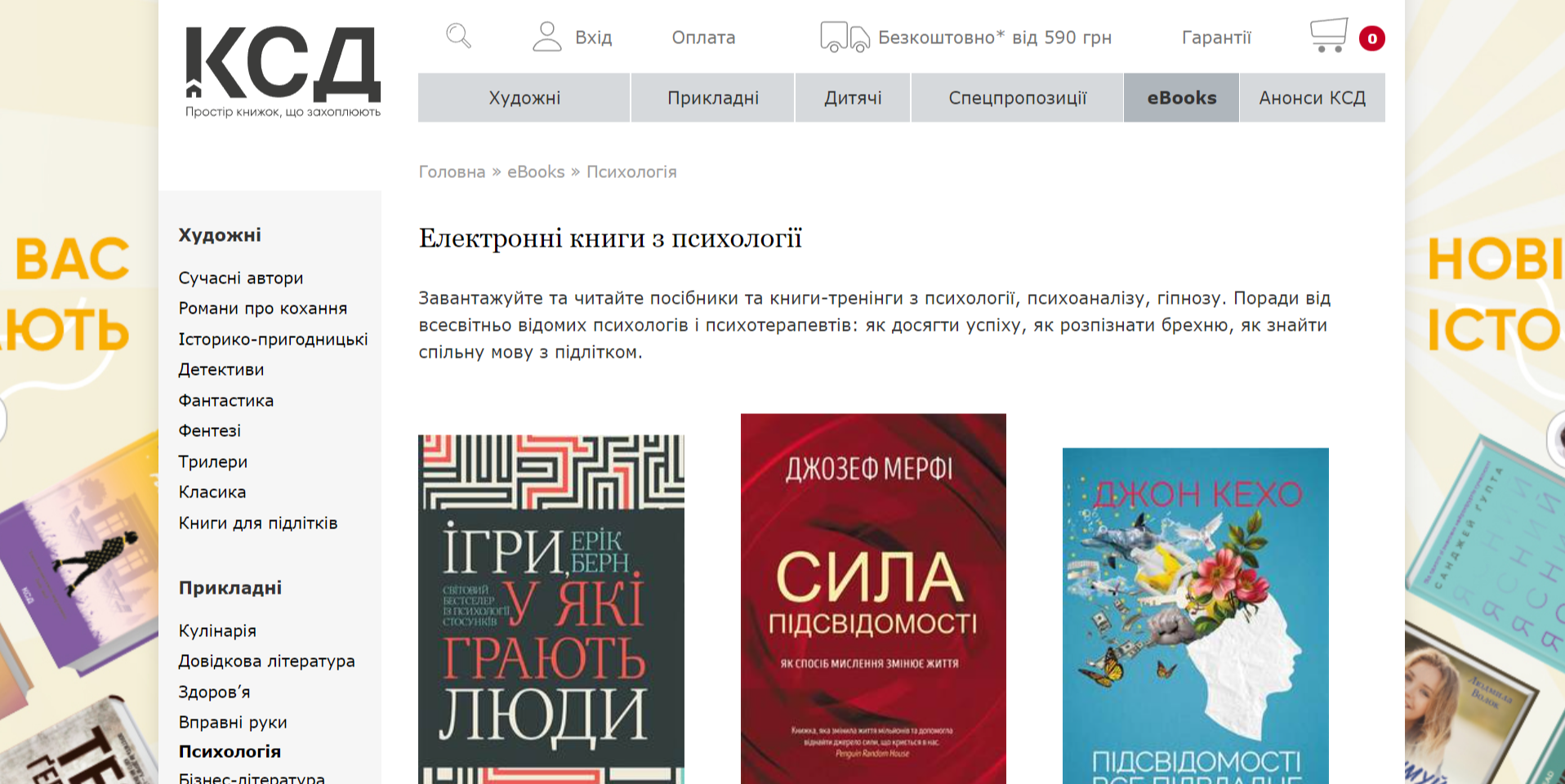Click the red cart counter badge
1565x784 pixels.
click(x=1371, y=38)
